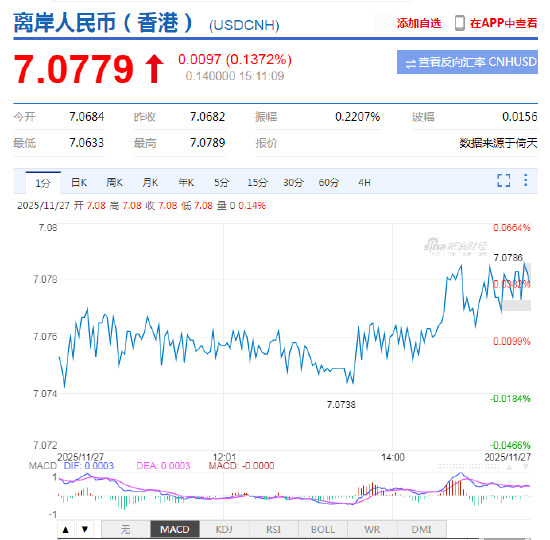This screenshot has height=540, width=550.
Task: Switch to the 30分 tab
Action: pyautogui.click(x=293, y=182)
